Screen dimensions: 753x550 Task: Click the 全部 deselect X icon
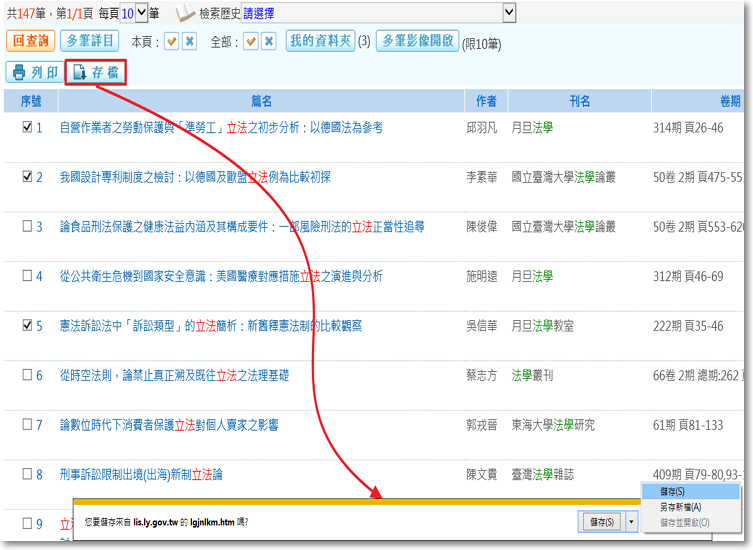[x=269, y=41]
